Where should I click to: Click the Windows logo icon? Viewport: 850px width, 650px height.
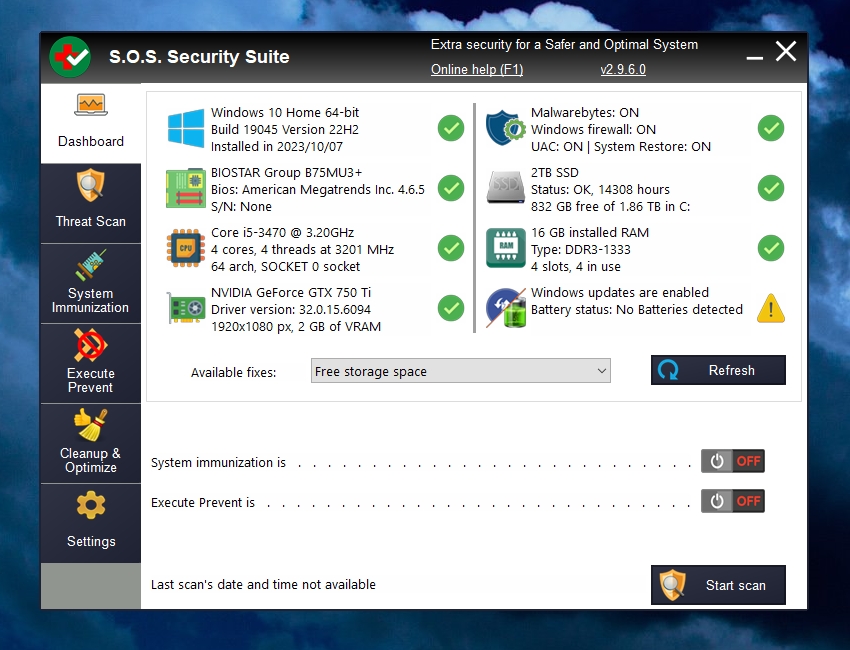(185, 128)
